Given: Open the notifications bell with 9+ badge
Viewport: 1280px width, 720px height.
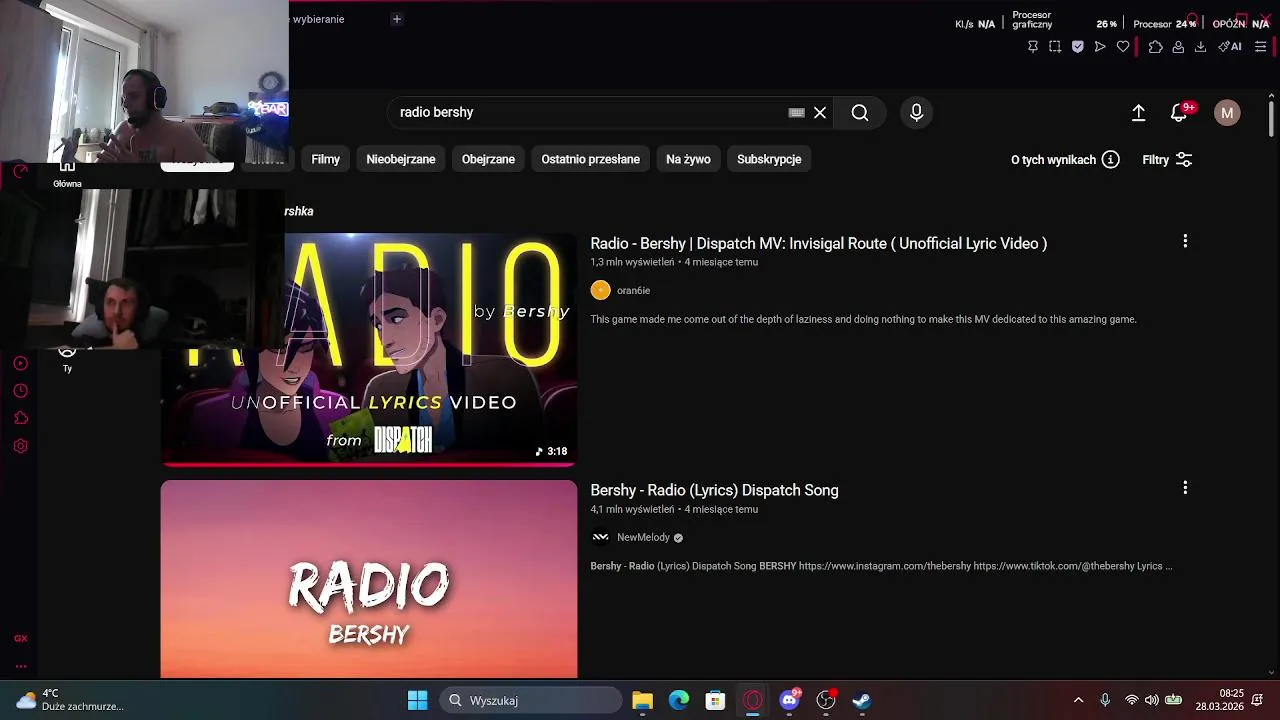Looking at the screenshot, I should (1180, 113).
